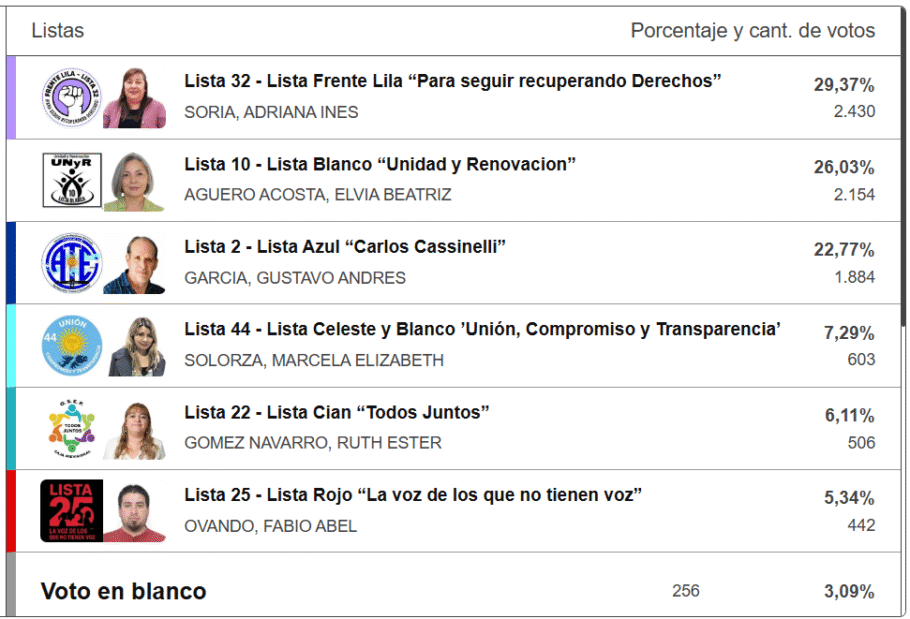
Task: Click the purple color bar of Lista 32
Action: click(x=11, y=97)
